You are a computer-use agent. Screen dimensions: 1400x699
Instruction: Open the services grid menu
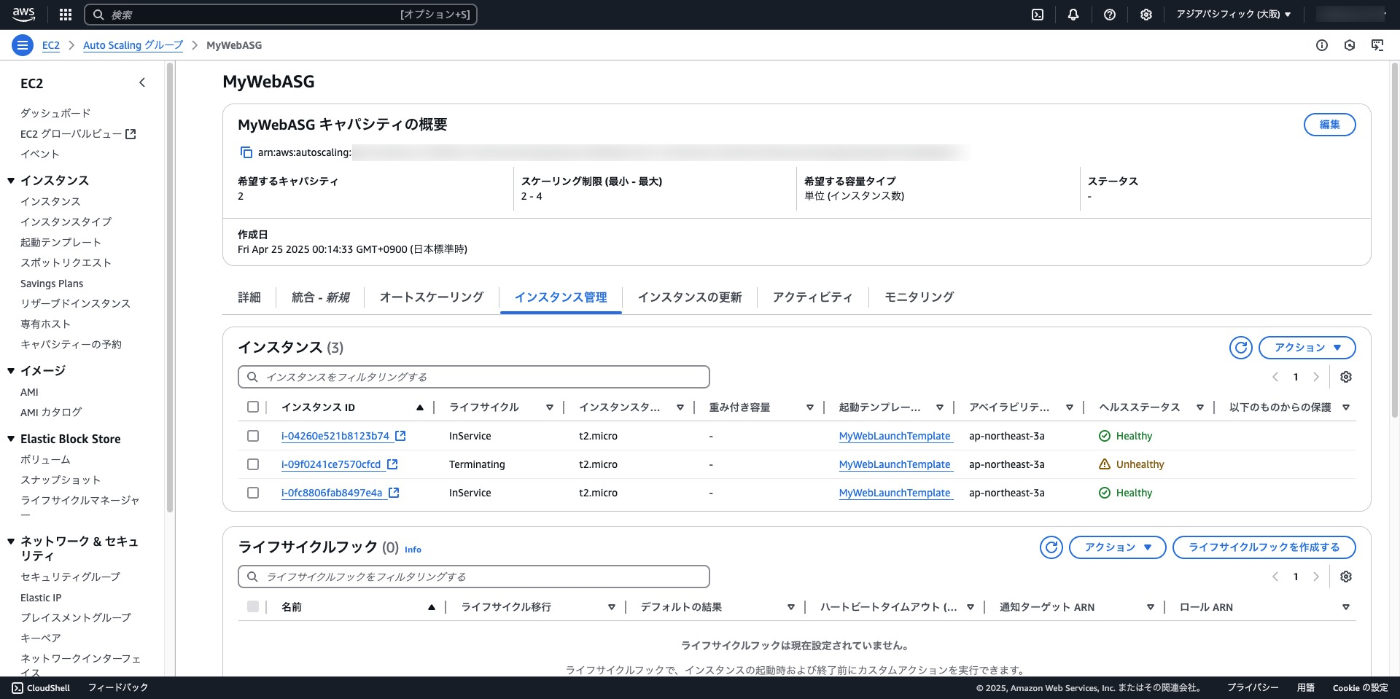pos(66,15)
